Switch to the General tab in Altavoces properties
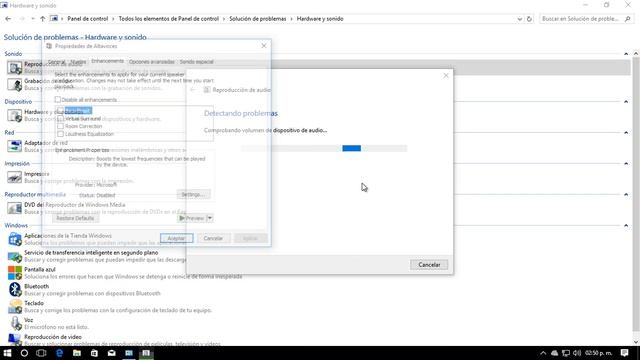 56,62
